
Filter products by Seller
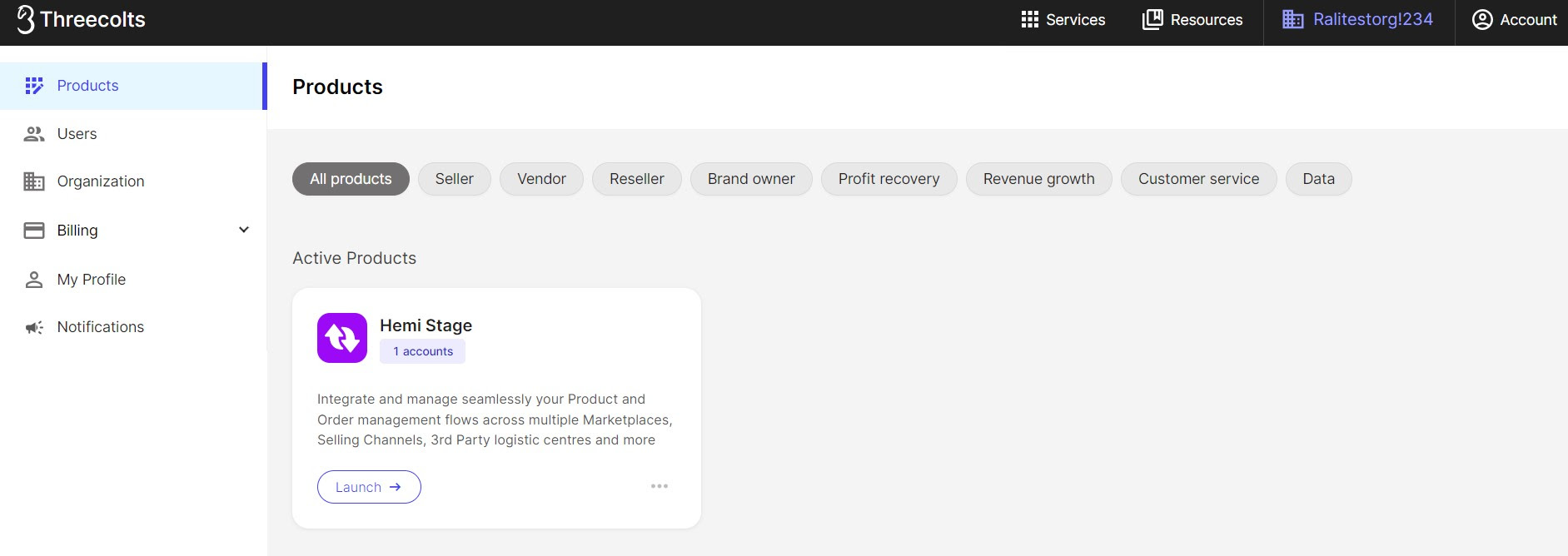pyautogui.click(x=455, y=179)
